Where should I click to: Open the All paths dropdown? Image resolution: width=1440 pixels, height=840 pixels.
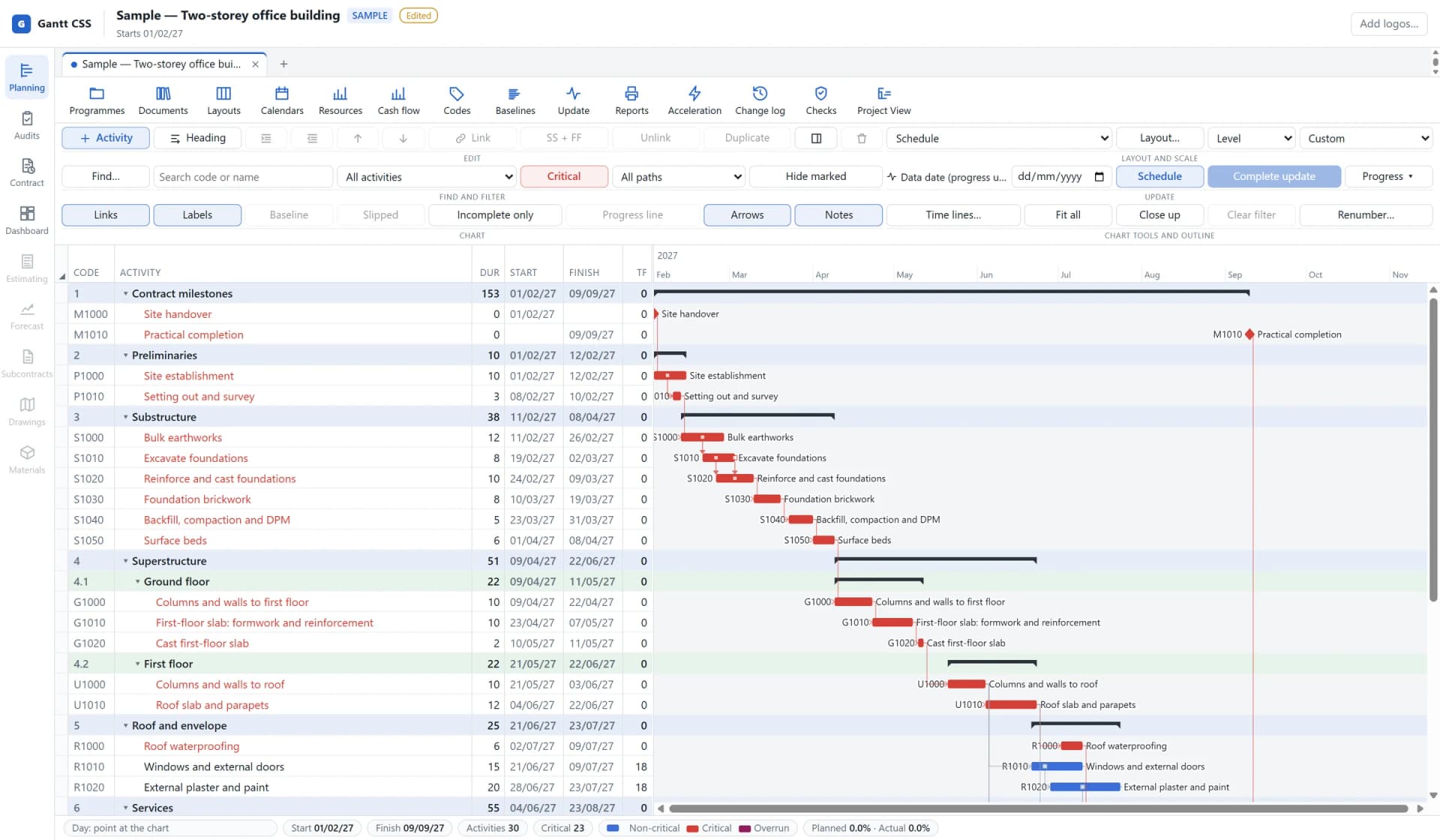679,177
